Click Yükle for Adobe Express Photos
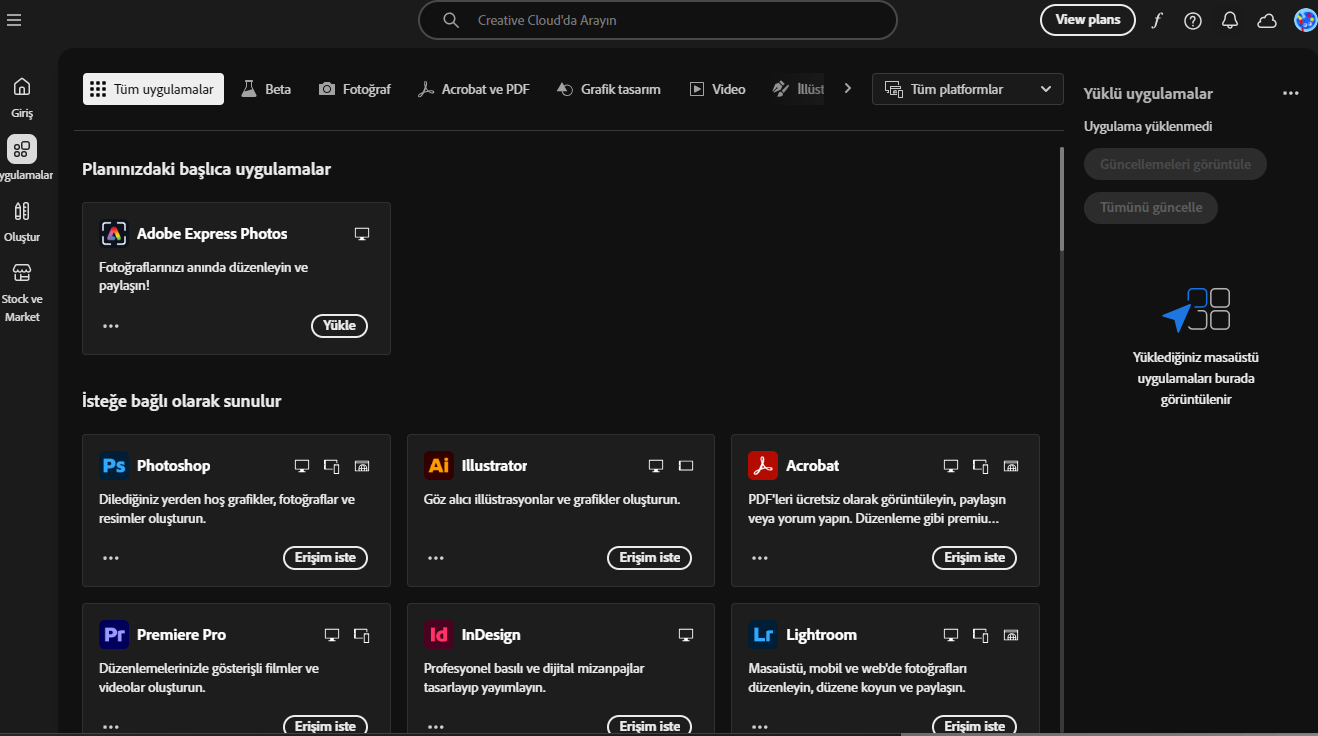The width and height of the screenshot is (1318, 736). point(340,326)
